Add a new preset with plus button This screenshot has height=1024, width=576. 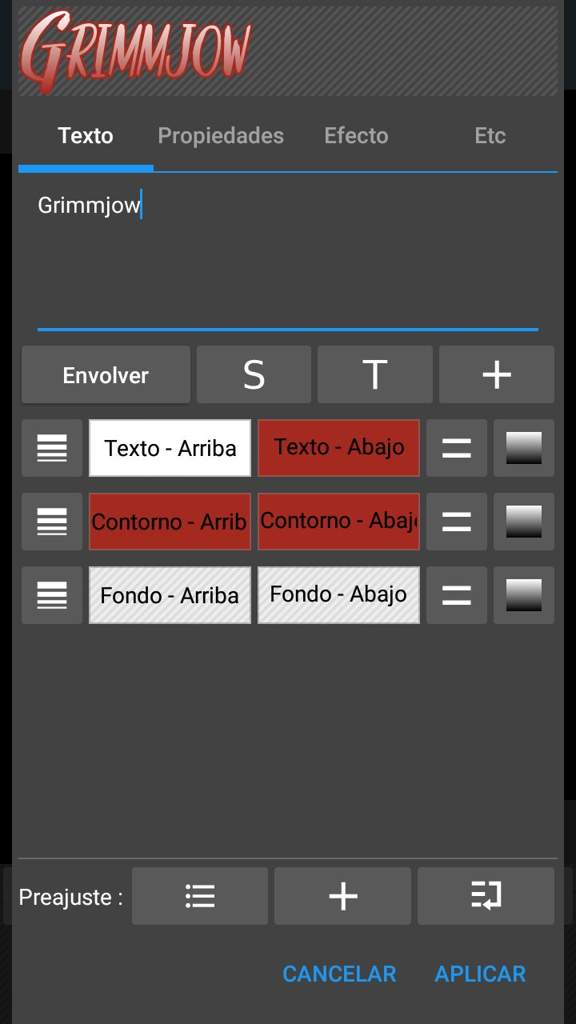coord(343,896)
